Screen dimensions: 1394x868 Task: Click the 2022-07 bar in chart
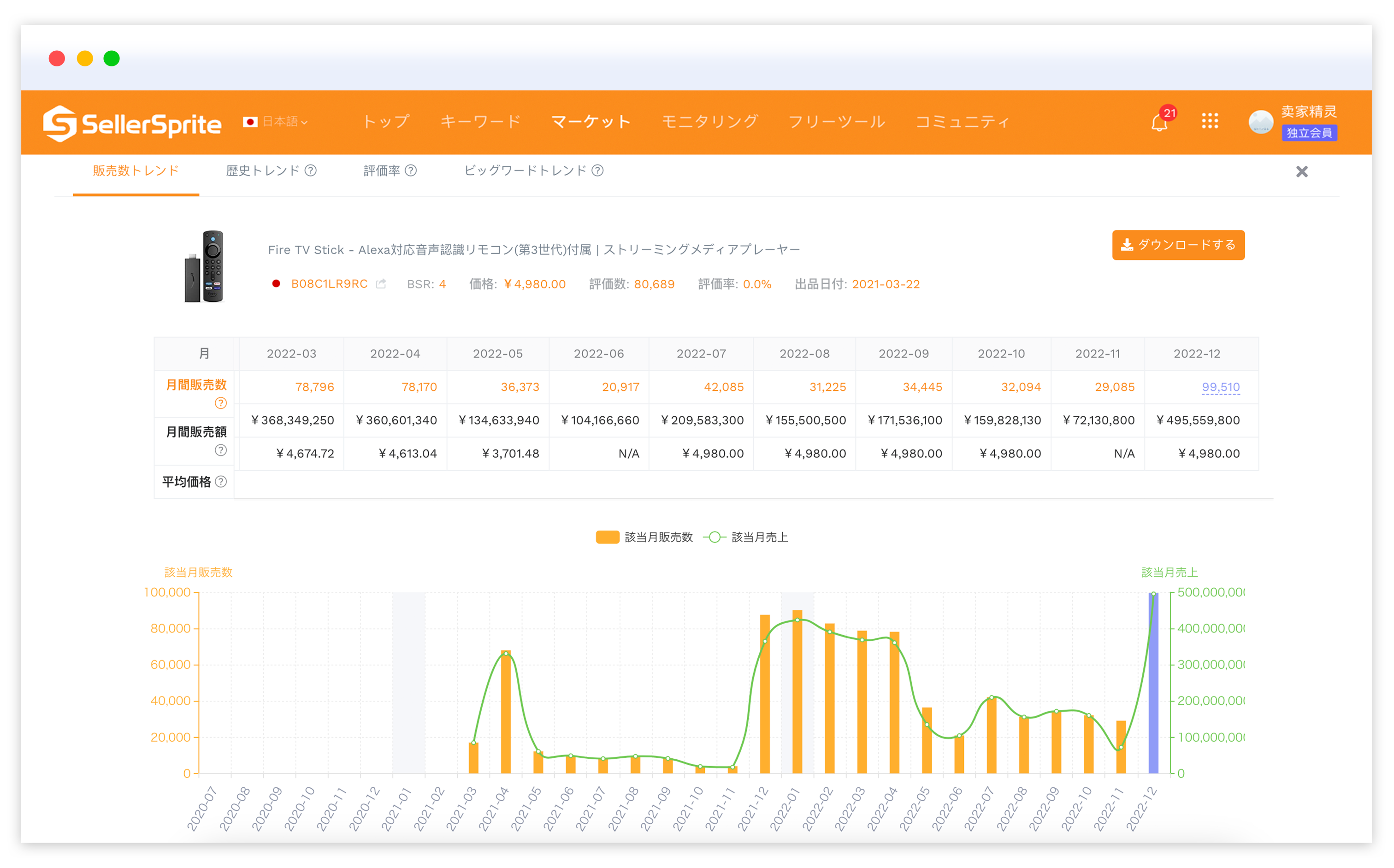point(992,735)
